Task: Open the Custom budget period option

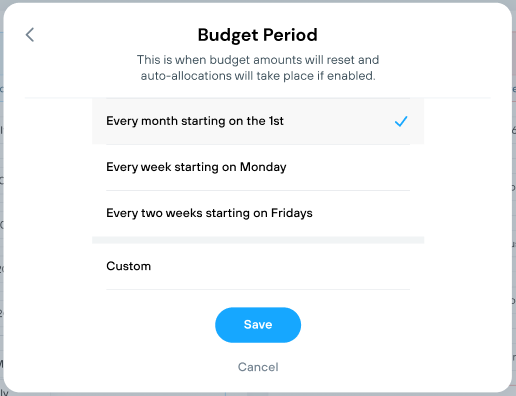Action: pyautogui.click(x=258, y=266)
